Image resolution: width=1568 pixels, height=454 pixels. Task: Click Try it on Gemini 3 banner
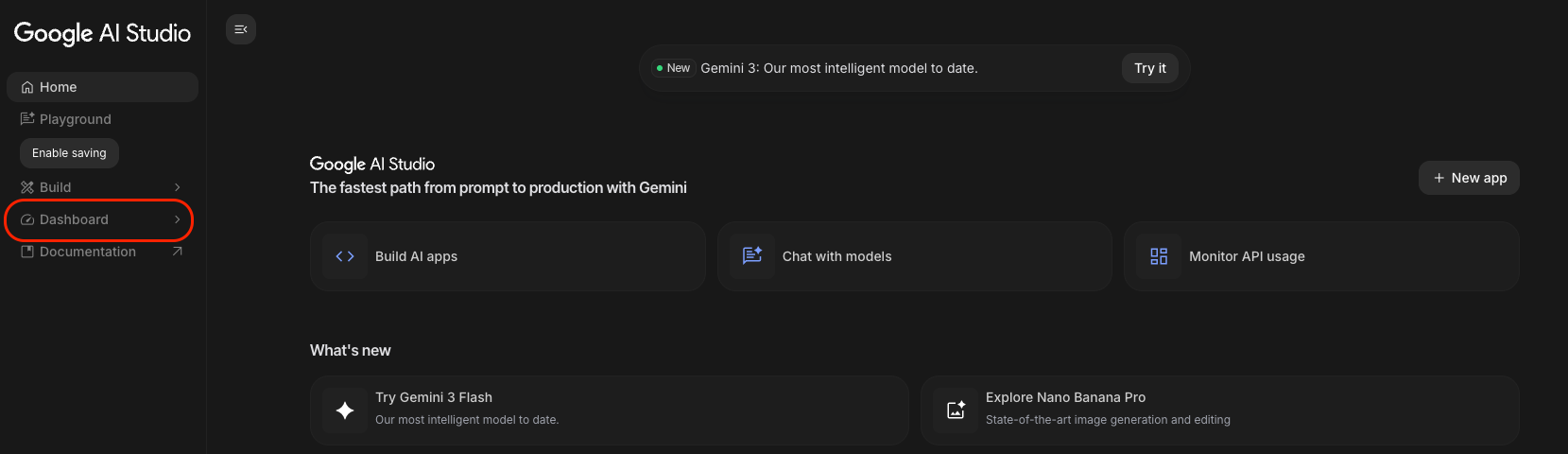click(1149, 68)
